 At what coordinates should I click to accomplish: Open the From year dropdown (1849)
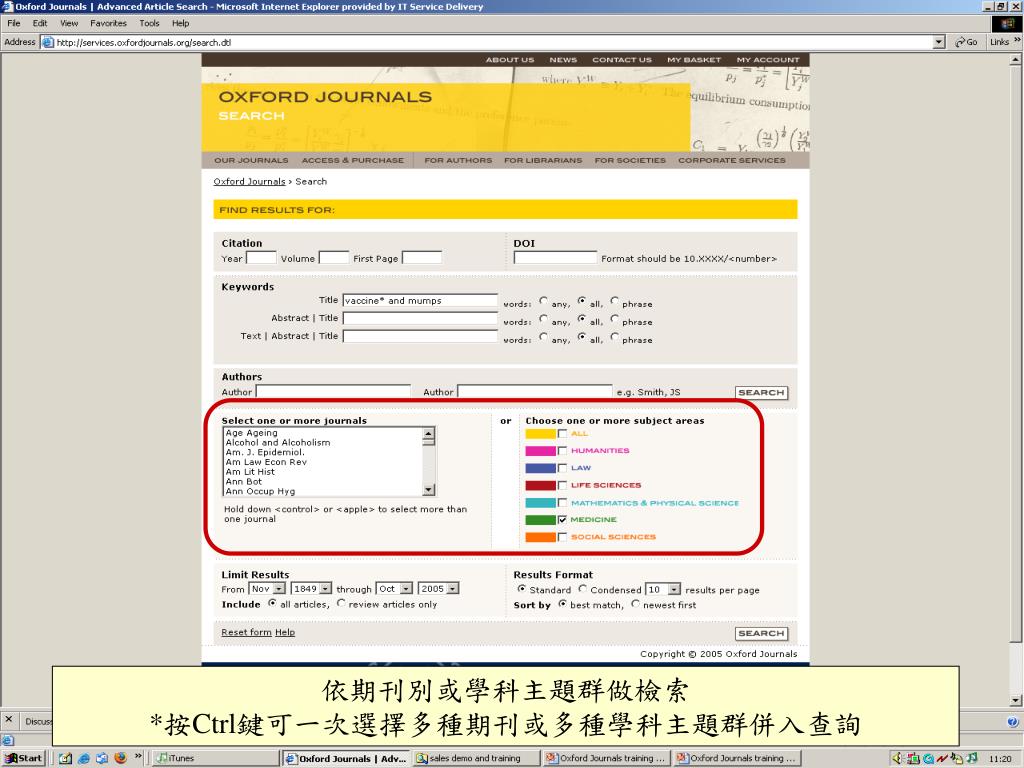(x=311, y=589)
